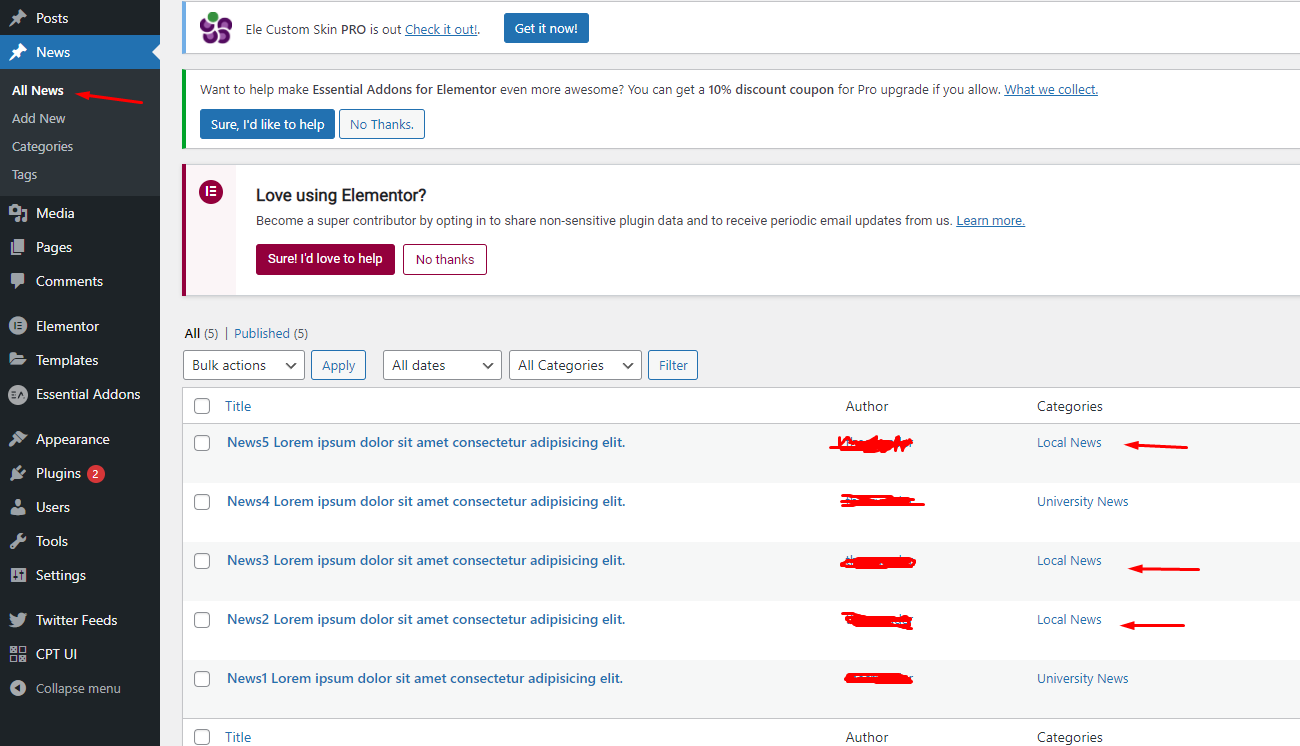1300x746 pixels.
Task: Check the News1 row checkbox
Action: (x=202, y=679)
